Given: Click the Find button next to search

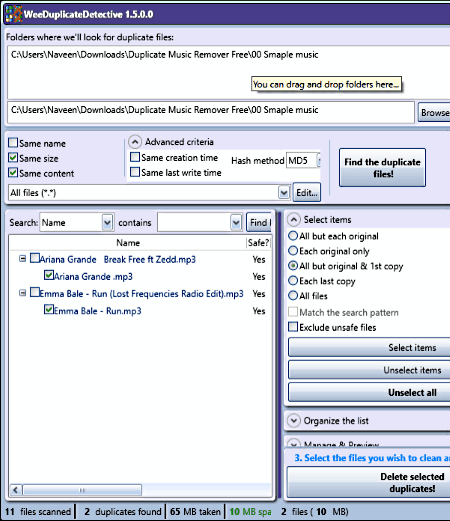Looking at the screenshot, I should pyautogui.click(x=259, y=222).
